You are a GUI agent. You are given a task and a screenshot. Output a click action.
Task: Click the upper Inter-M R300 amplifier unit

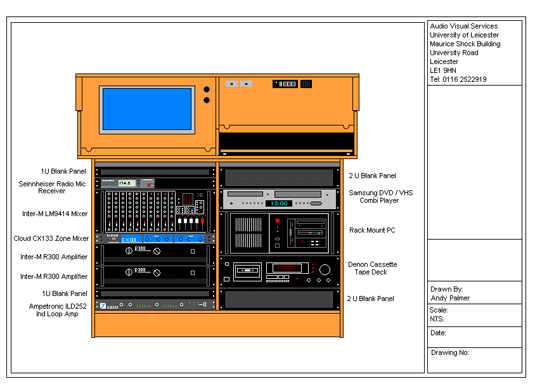click(155, 255)
